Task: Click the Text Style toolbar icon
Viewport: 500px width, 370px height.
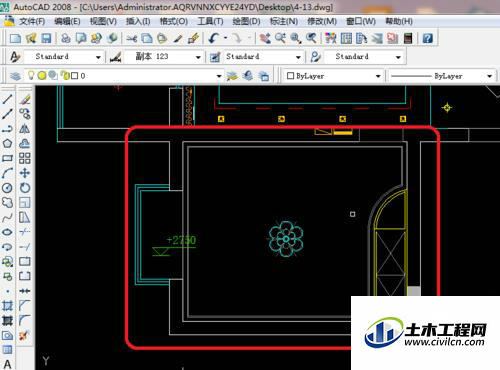Action: 15,57
